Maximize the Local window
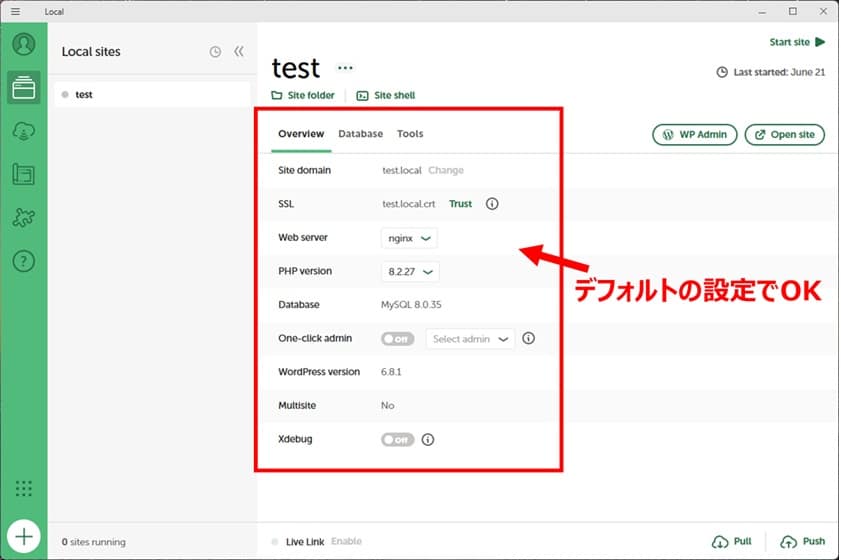The width and height of the screenshot is (841, 560). click(x=793, y=11)
